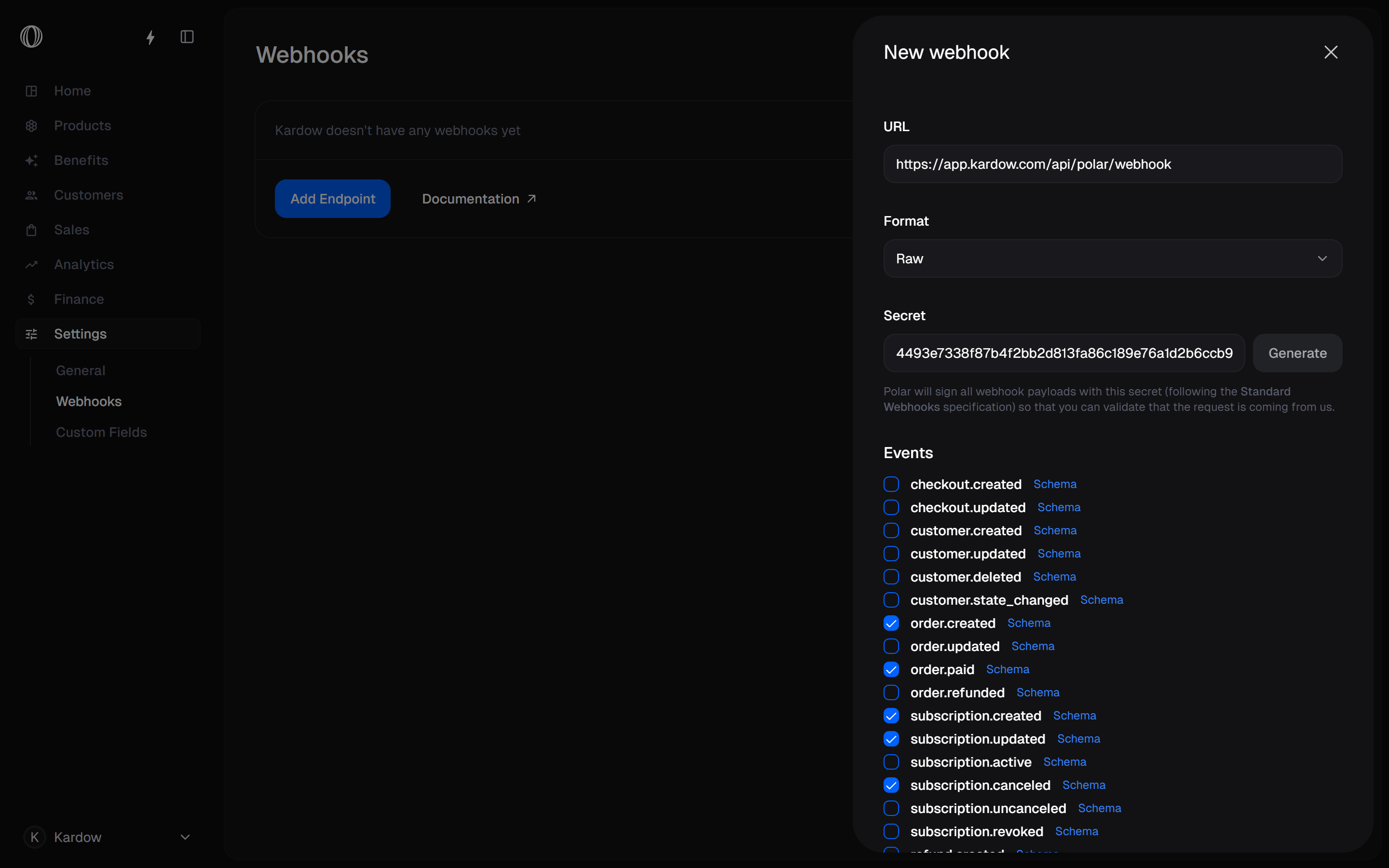Image resolution: width=1389 pixels, height=868 pixels.
Task: Click the Customers people icon
Action: coord(31,195)
